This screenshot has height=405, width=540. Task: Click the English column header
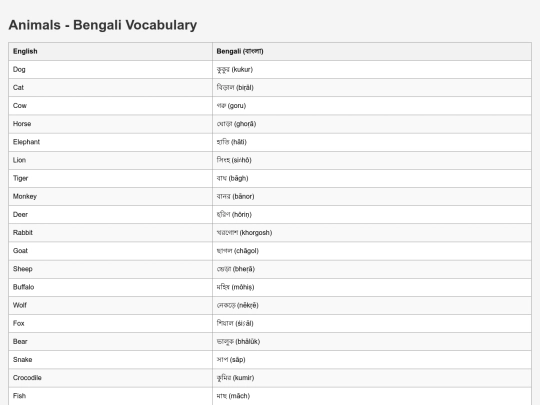click(111, 51)
